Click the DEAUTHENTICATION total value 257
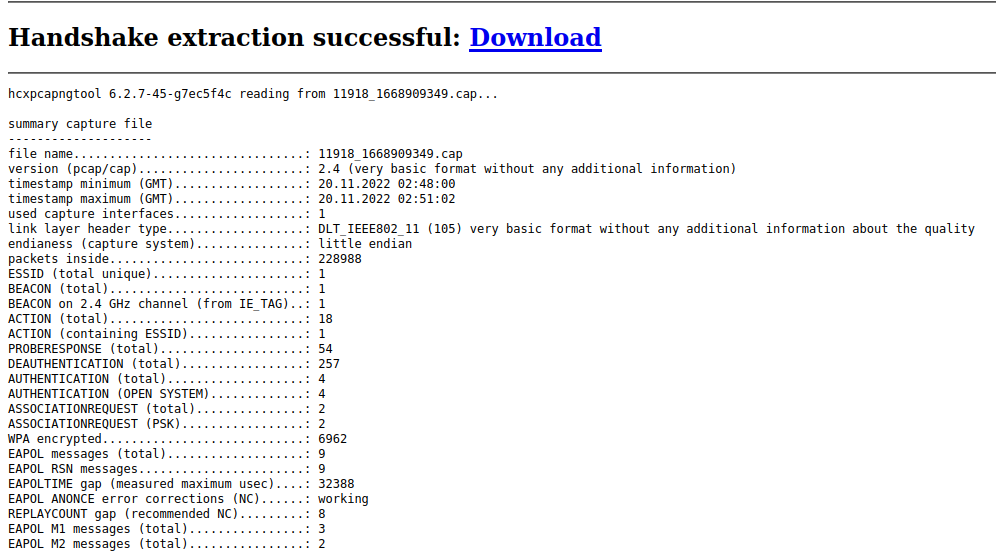The height and width of the screenshot is (551, 996). (x=329, y=364)
